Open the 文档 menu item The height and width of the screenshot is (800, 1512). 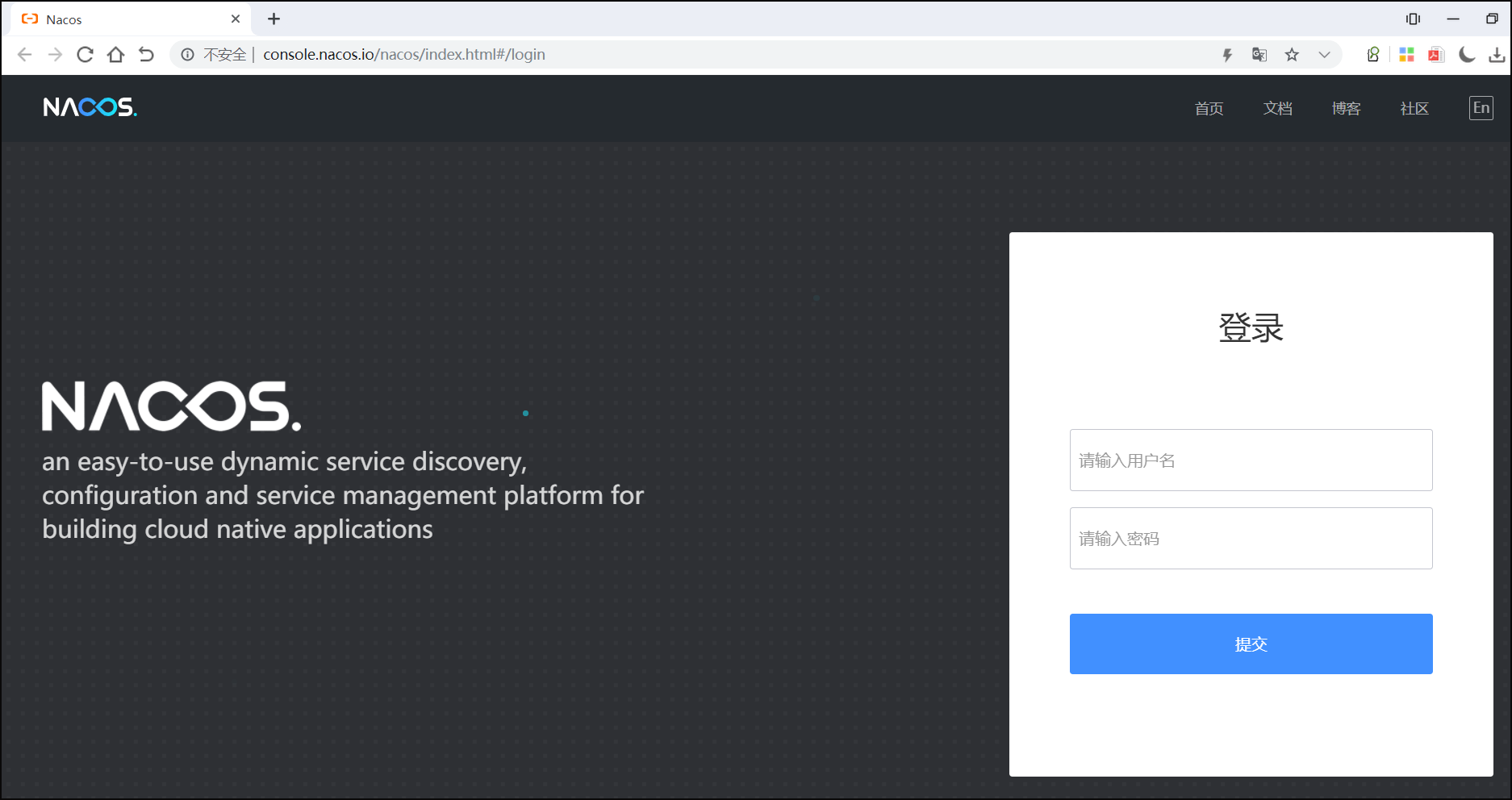point(1277,108)
